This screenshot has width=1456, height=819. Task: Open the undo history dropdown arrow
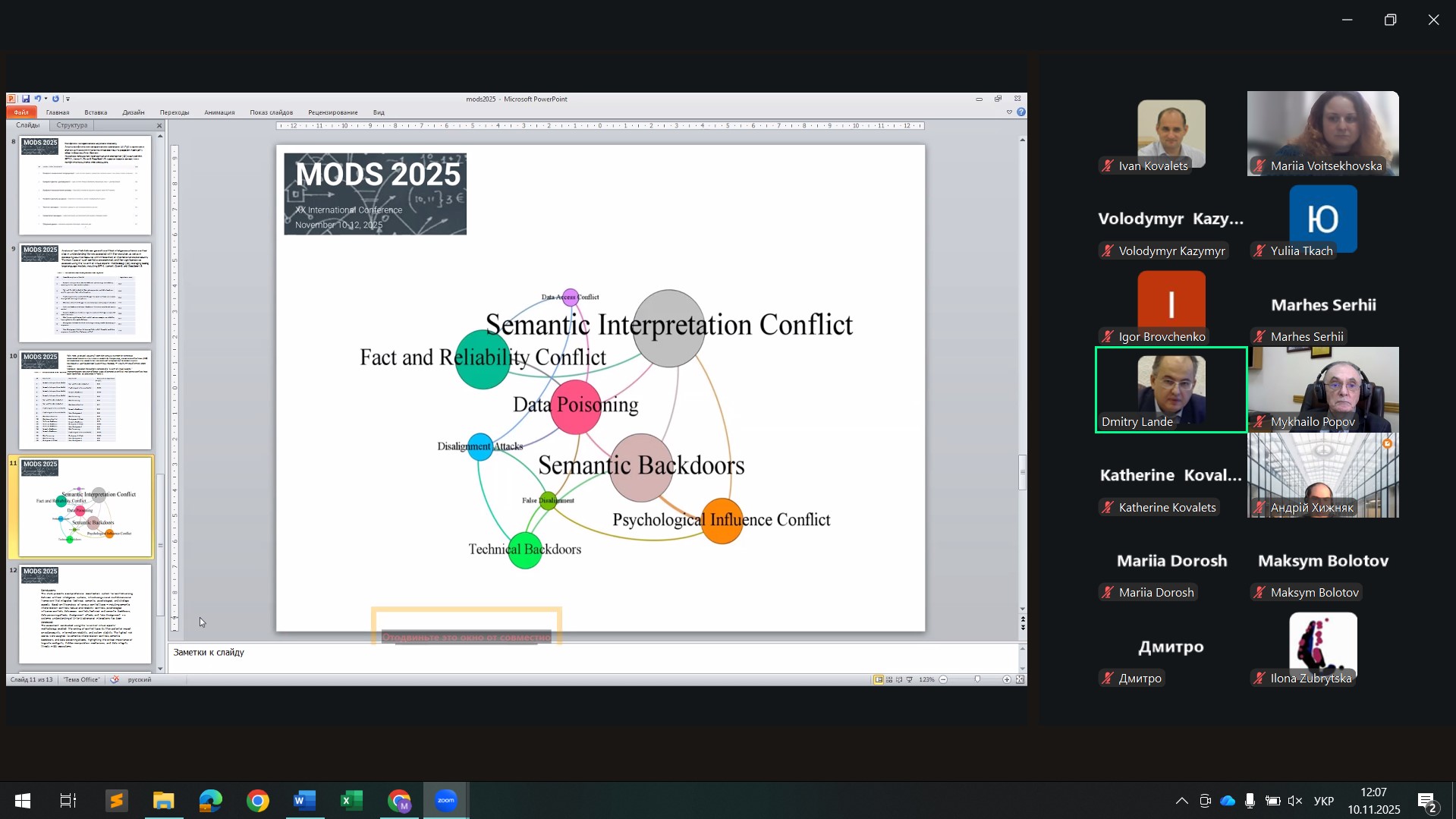46,99
